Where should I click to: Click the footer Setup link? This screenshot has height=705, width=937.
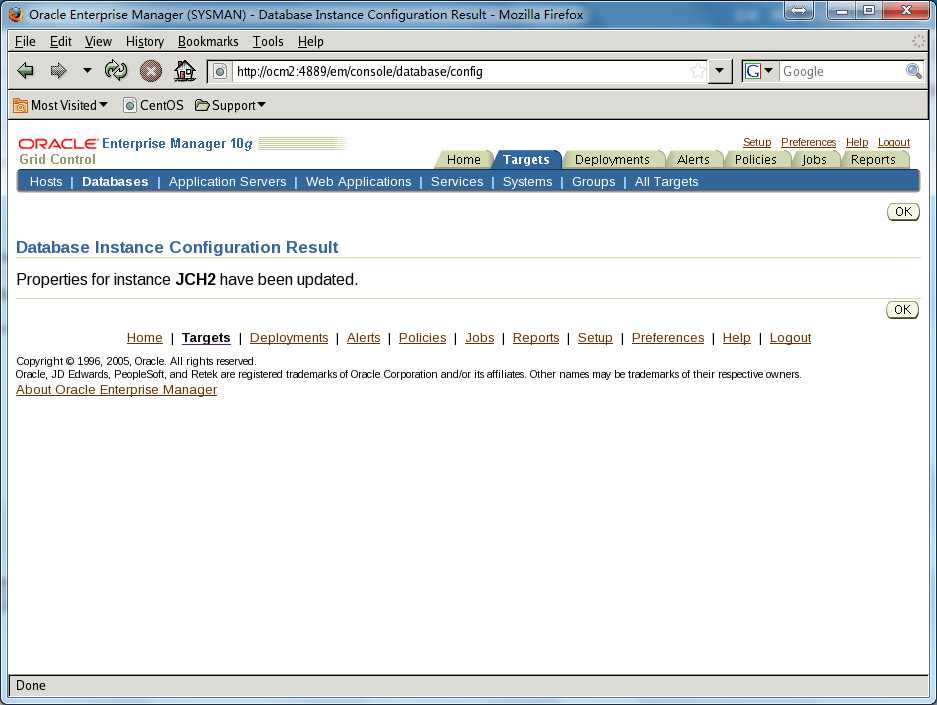595,338
